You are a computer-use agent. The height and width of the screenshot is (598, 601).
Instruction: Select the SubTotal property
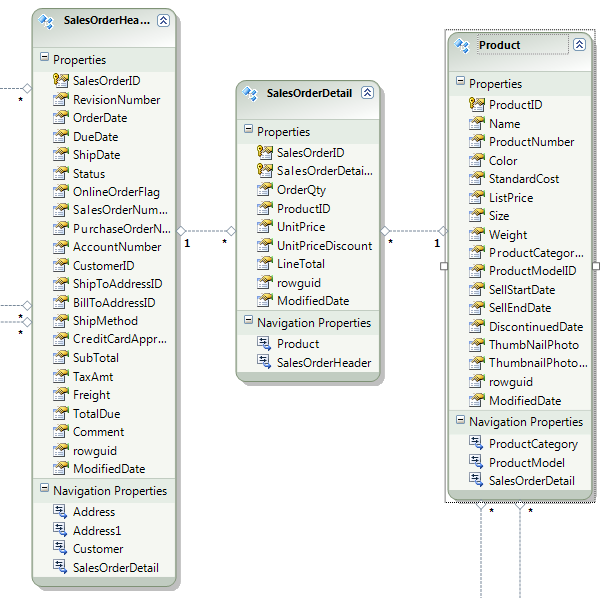[x=96, y=358]
